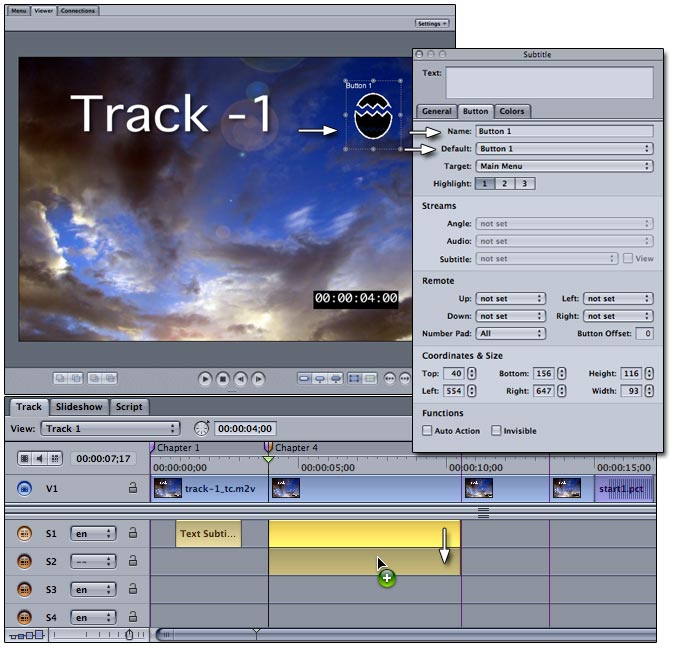Show the activated button state
This screenshot has width=678, height=648.
pos(336,379)
